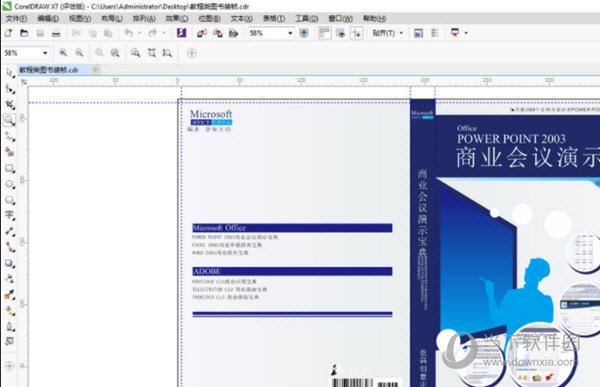Select the Pick tool in the toolbox
Image resolution: width=600 pixels, height=387 pixels.
[10, 73]
